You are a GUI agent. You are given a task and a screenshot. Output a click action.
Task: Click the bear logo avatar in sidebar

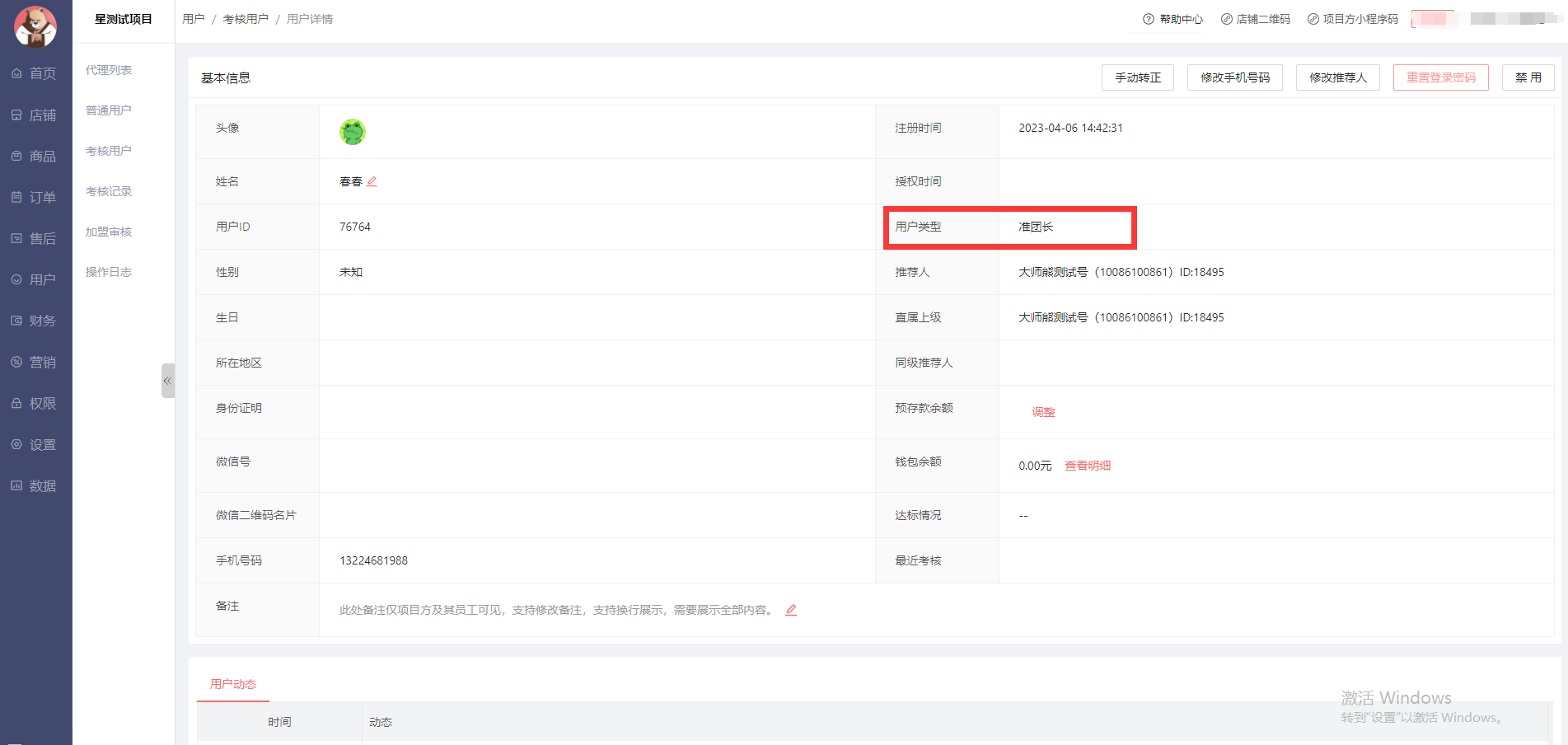tap(35, 26)
